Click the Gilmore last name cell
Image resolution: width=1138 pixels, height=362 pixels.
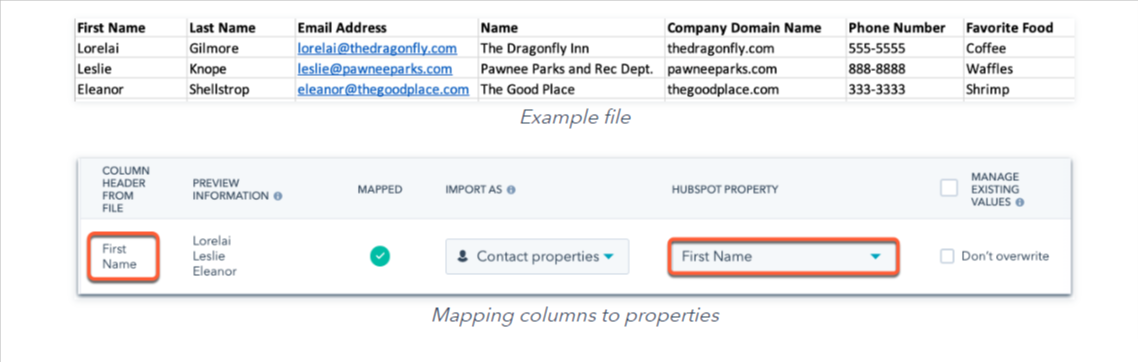(241, 49)
